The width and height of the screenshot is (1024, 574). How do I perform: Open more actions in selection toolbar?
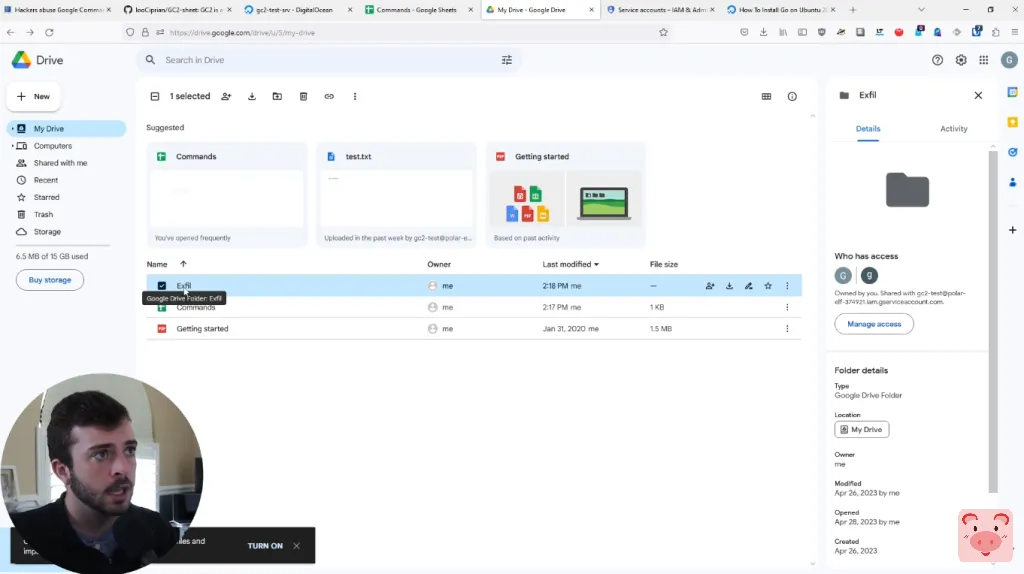[355, 96]
